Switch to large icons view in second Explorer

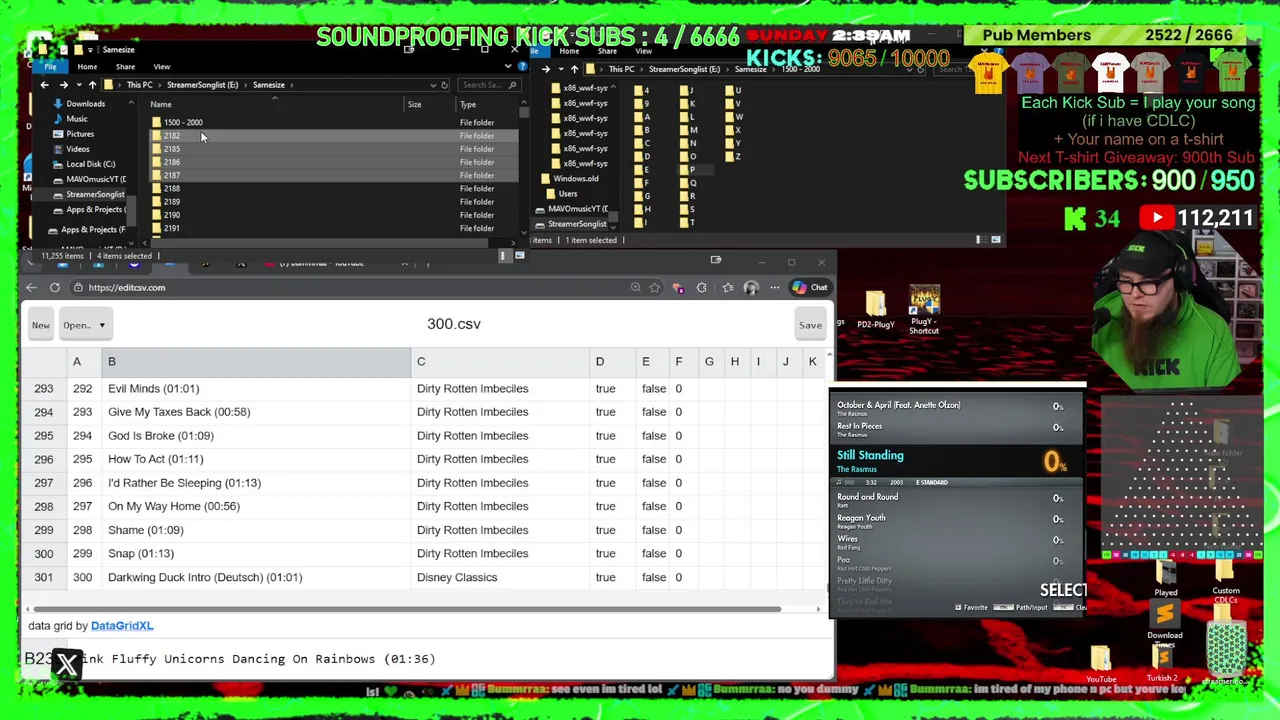pyautogui.click(x=995, y=240)
